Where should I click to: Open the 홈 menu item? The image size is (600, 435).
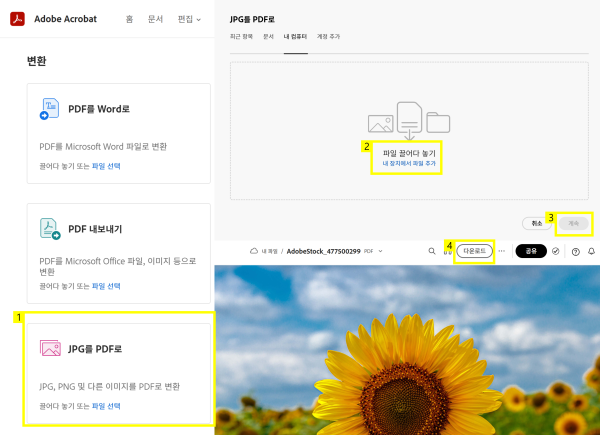point(129,19)
